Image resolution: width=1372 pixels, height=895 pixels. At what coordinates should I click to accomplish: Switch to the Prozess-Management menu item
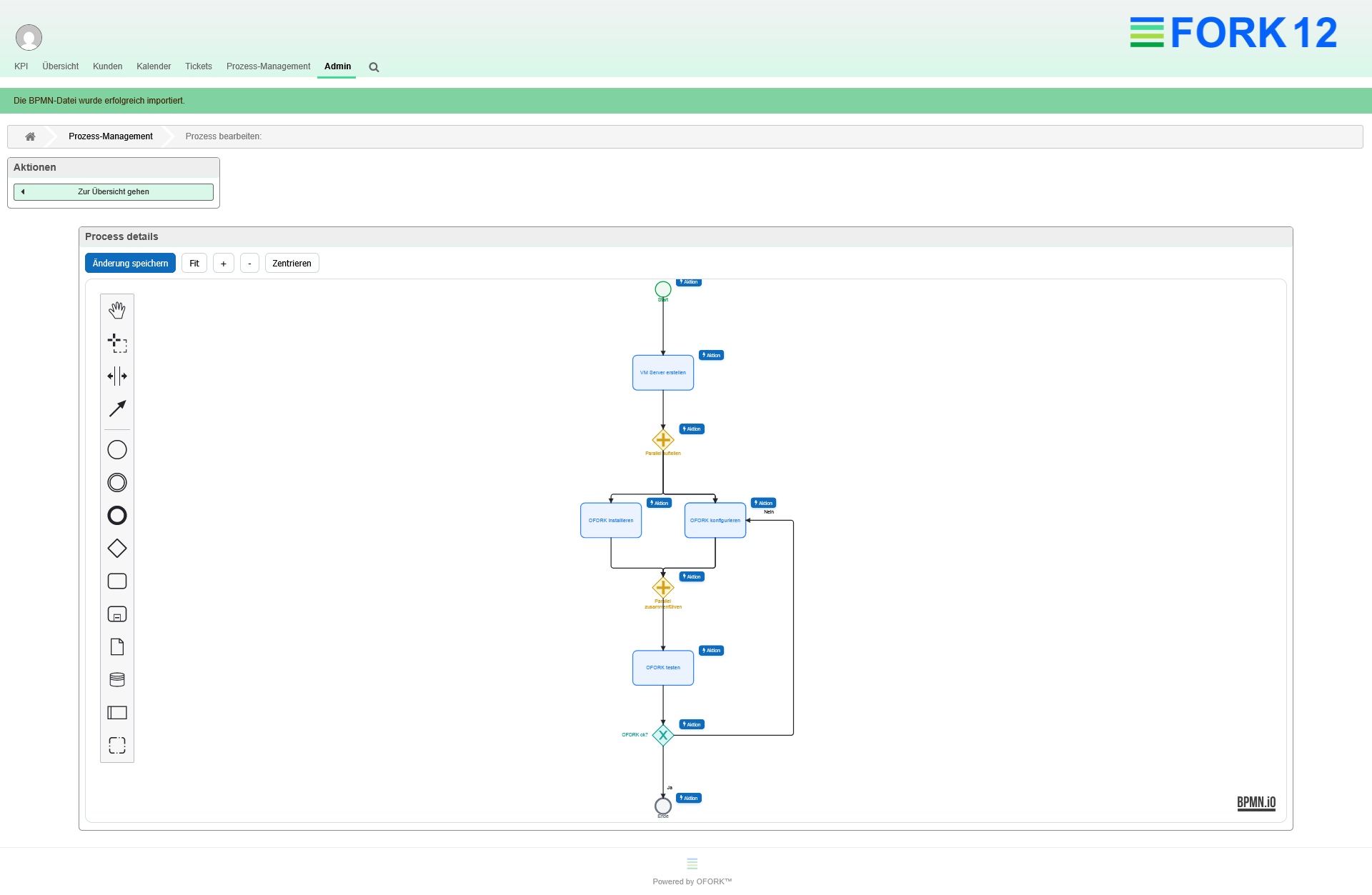tap(267, 66)
